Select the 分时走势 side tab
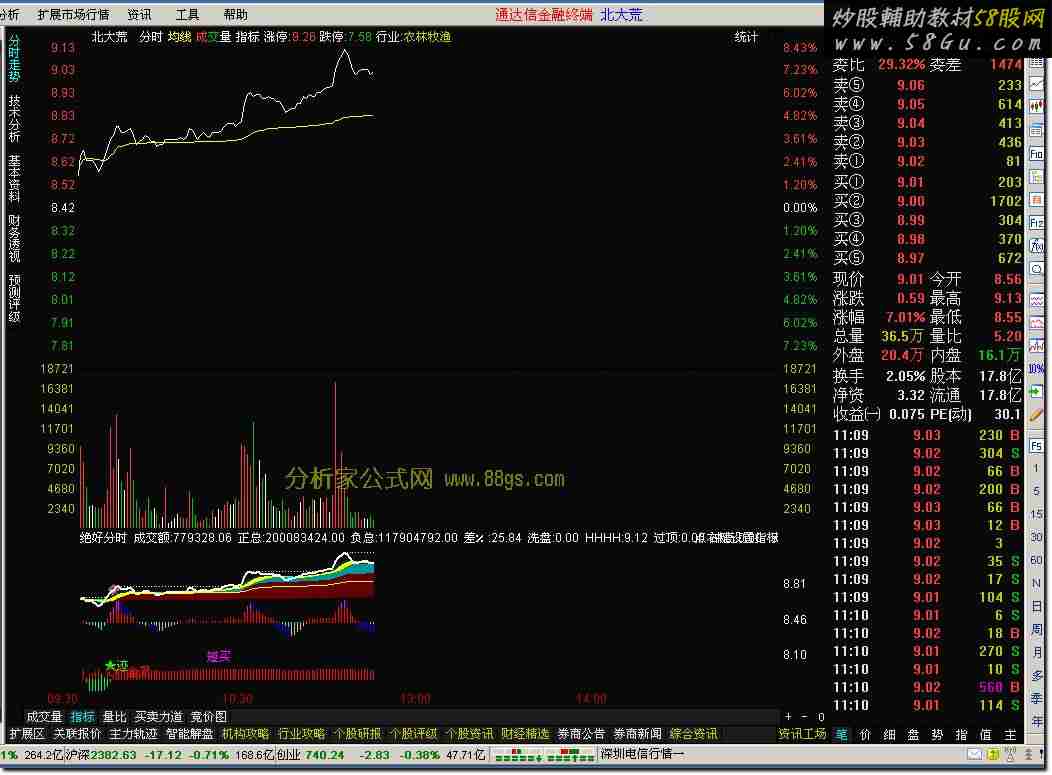Screen dimensions: 1052x775 [x=14, y=59]
